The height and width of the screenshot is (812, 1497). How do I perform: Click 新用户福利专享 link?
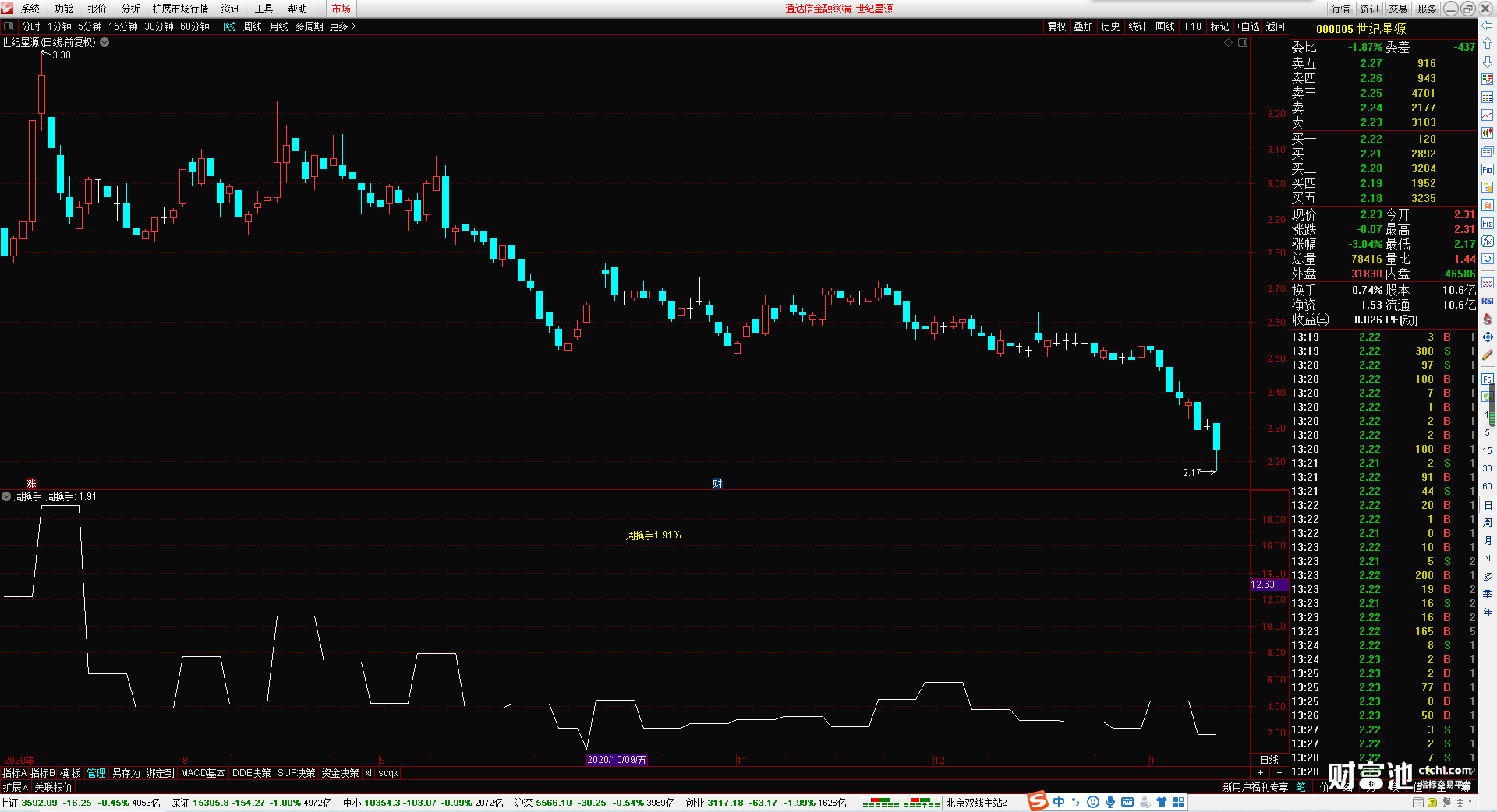tap(1255, 787)
